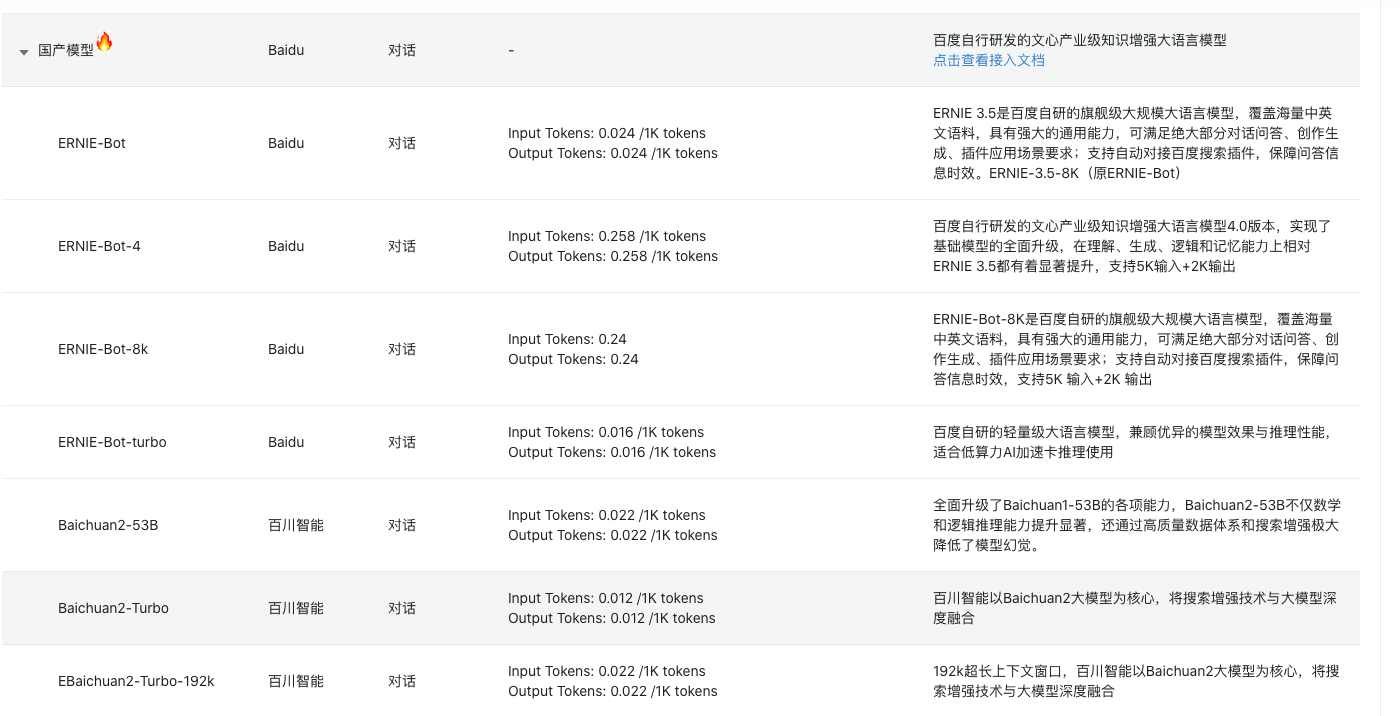Click the EBaichuan2-Turbo-192k model name

(x=136, y=681)
